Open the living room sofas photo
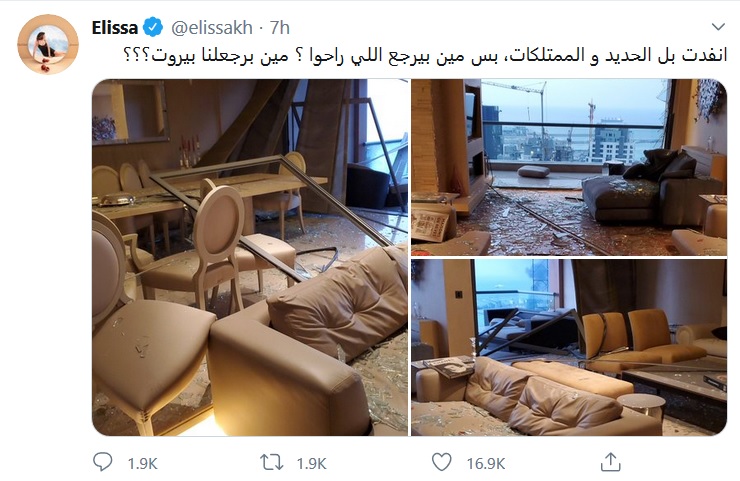 pyautogui.click(x=569, y=347)
